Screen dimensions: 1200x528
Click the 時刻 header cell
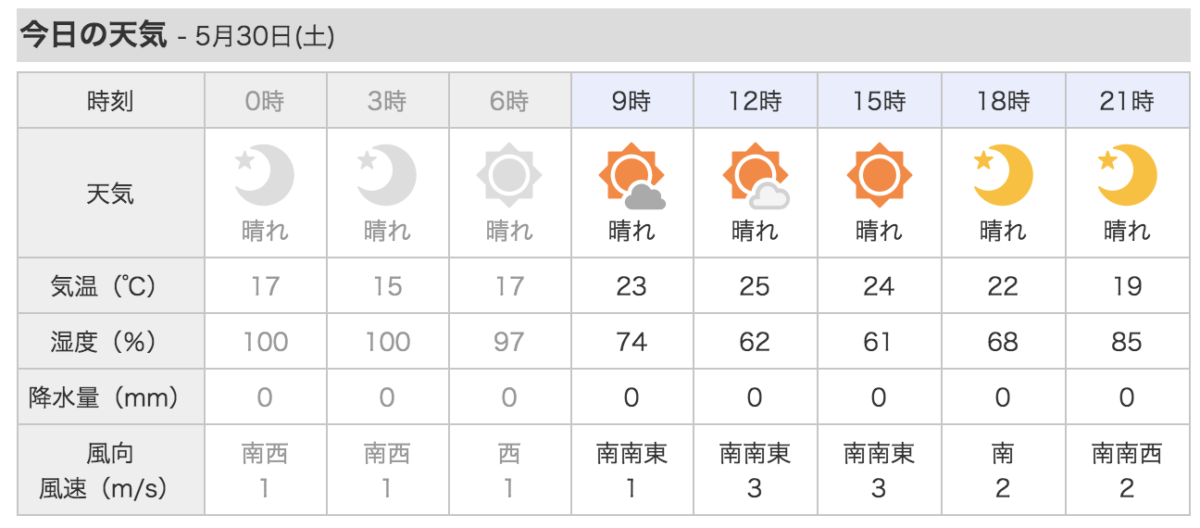click(x=111, y=100)
